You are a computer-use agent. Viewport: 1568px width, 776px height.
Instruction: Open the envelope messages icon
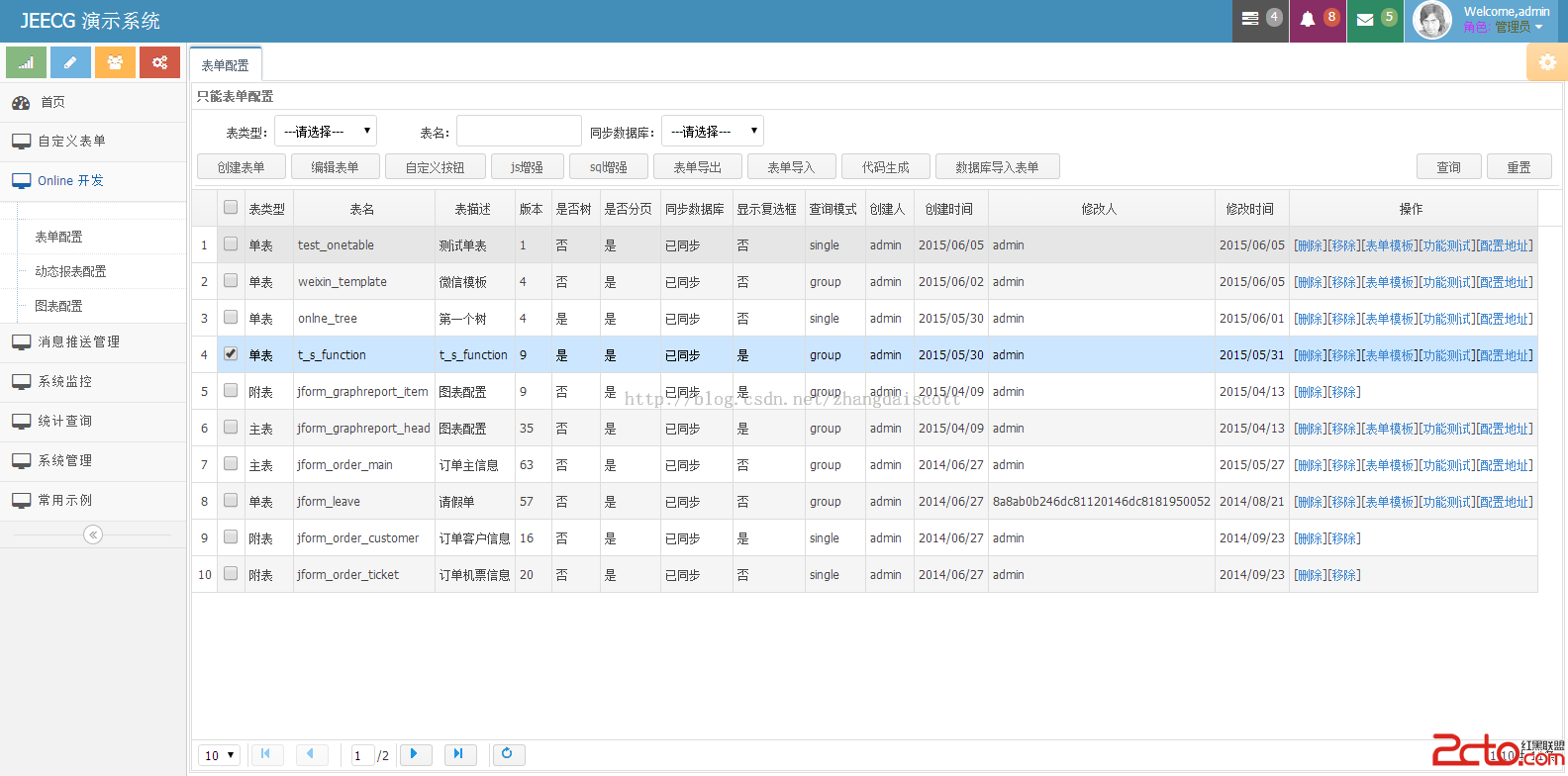coord(1375,20)
